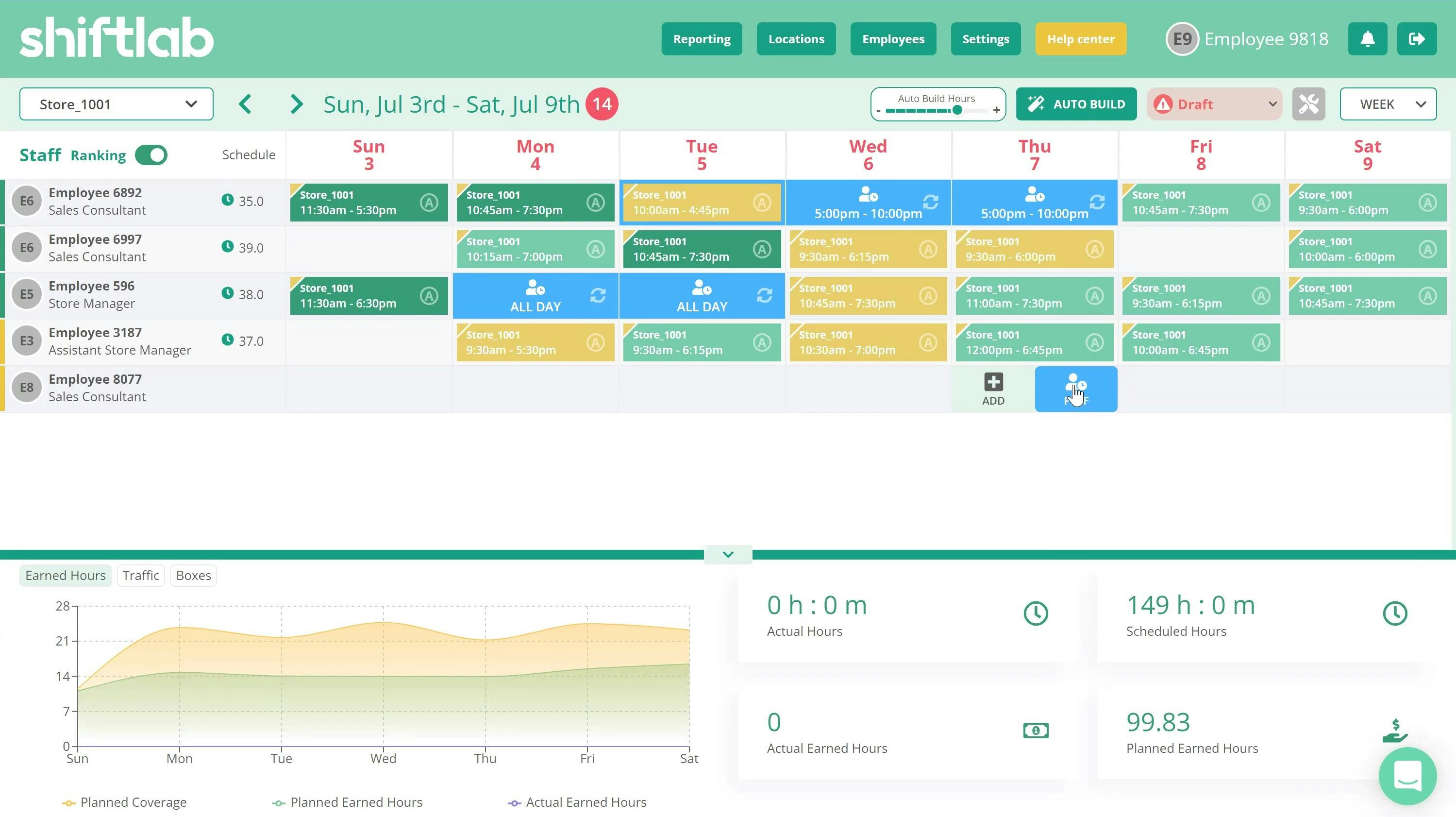Image resolution: width=1456 pixels, height=817 pixels.
Task: Click assigned icon on Sunday 11:30am-5:30pm shift
Action: point(428,203)
